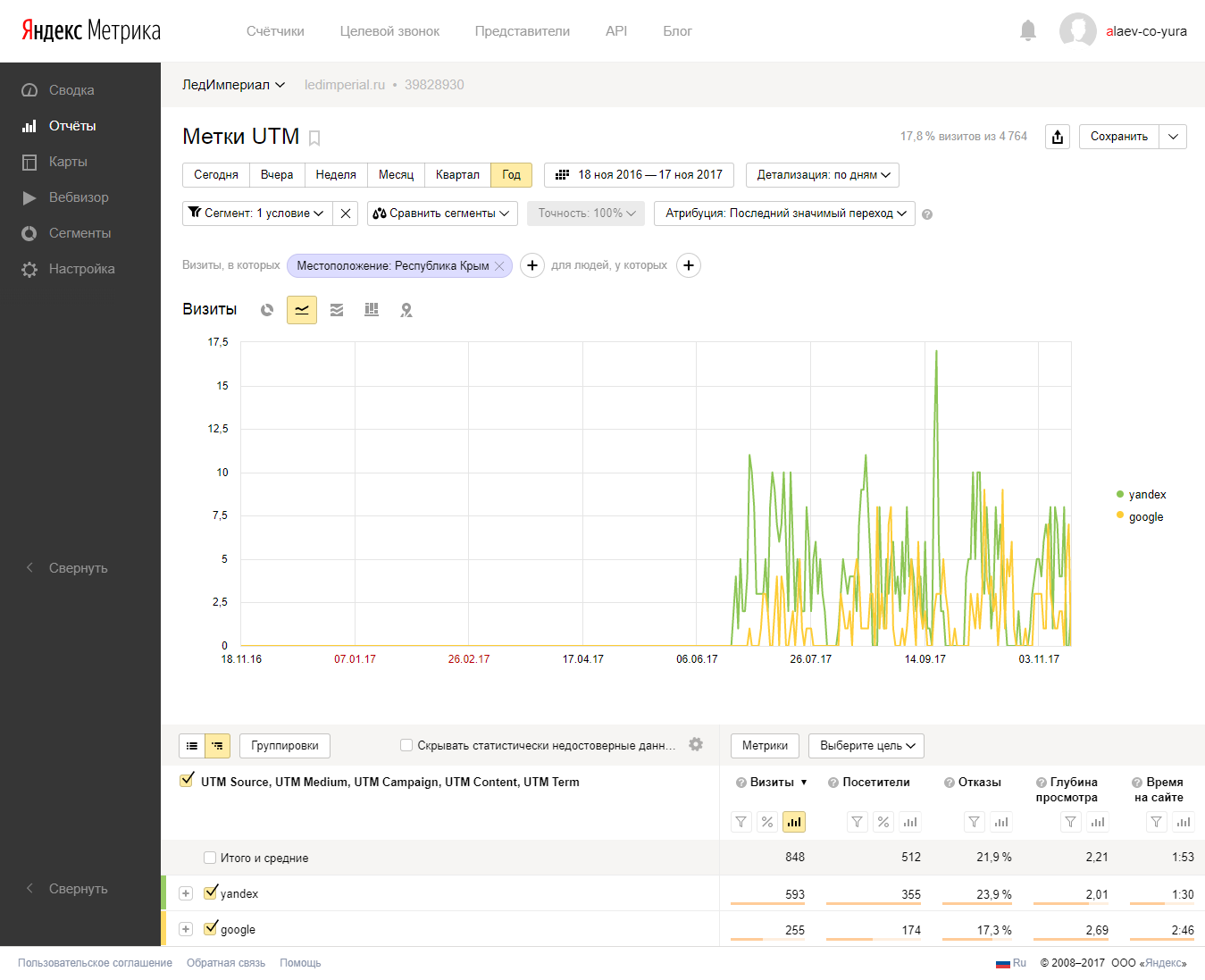This screenshot has height=980, width=1205.
Task: Open the Выберите цель dropdown
Action: pos(866,746)
